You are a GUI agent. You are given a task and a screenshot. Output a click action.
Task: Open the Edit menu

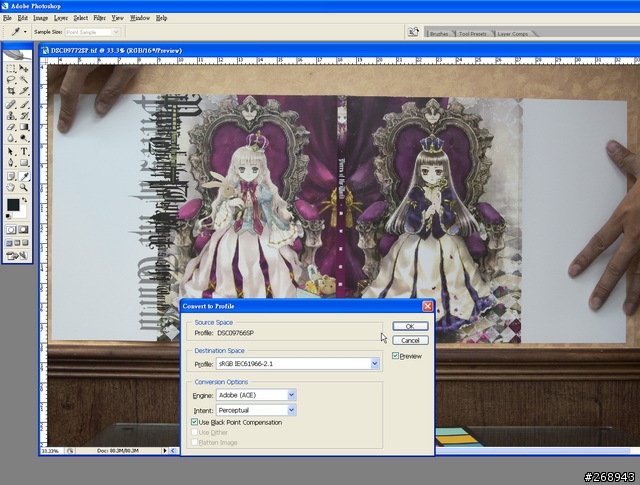click(22, 18)
